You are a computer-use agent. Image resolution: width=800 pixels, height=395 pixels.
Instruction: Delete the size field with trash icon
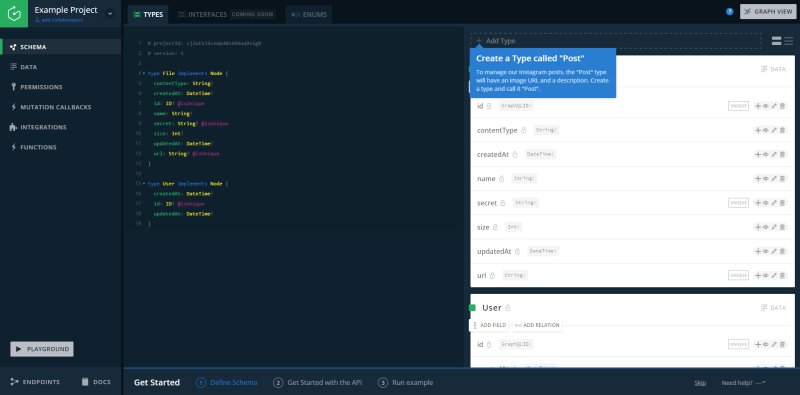pyautogui.click(x=783, y=227)
